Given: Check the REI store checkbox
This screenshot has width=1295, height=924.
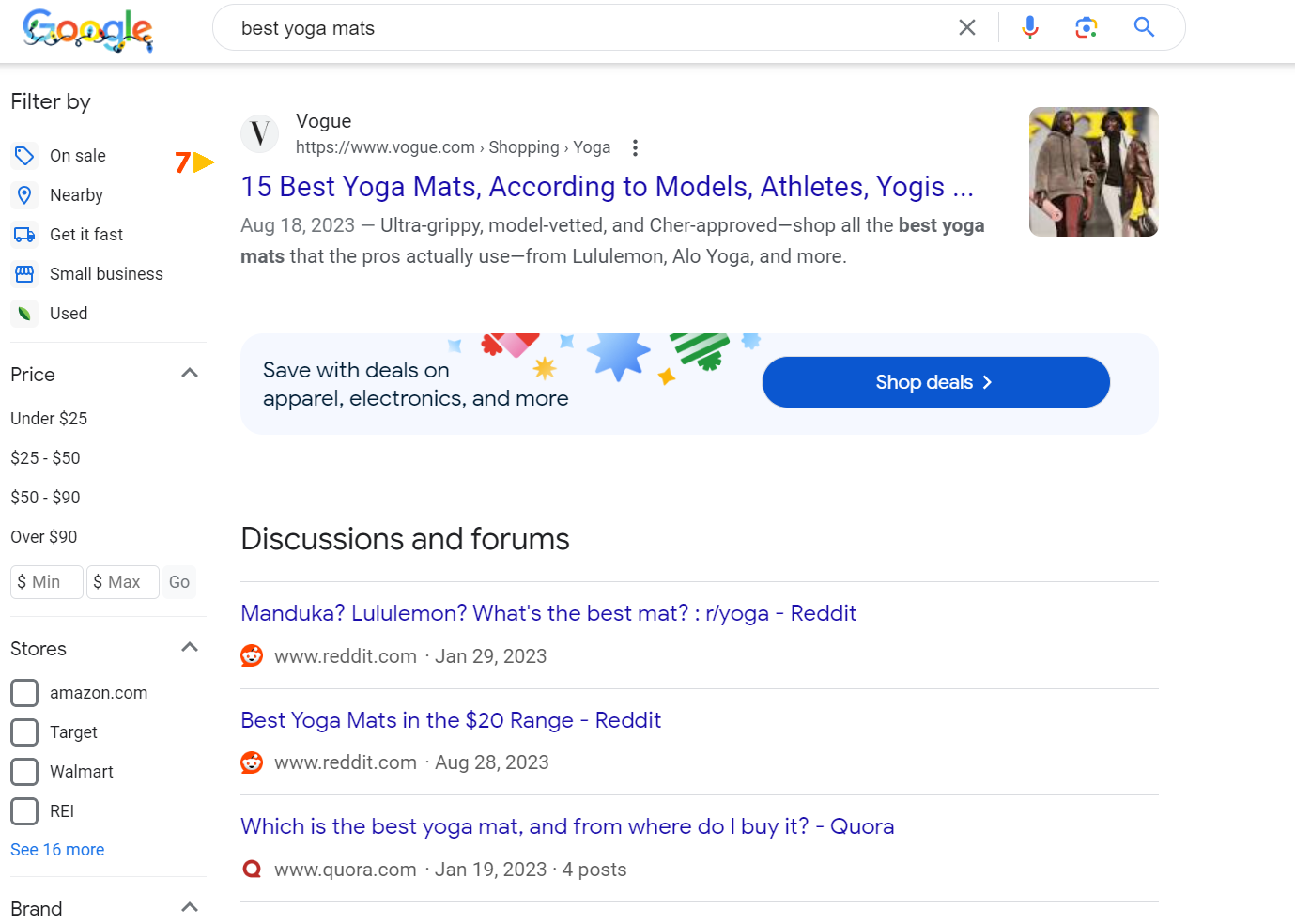Looking at the screenshot, I should click(x=24, y=811).
